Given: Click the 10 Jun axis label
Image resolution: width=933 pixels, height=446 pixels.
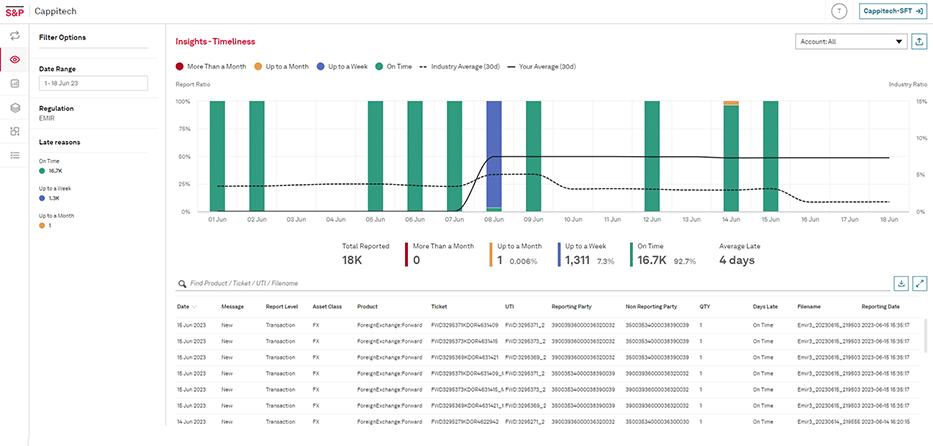Looking at the screenshot, I should point(573,219).
